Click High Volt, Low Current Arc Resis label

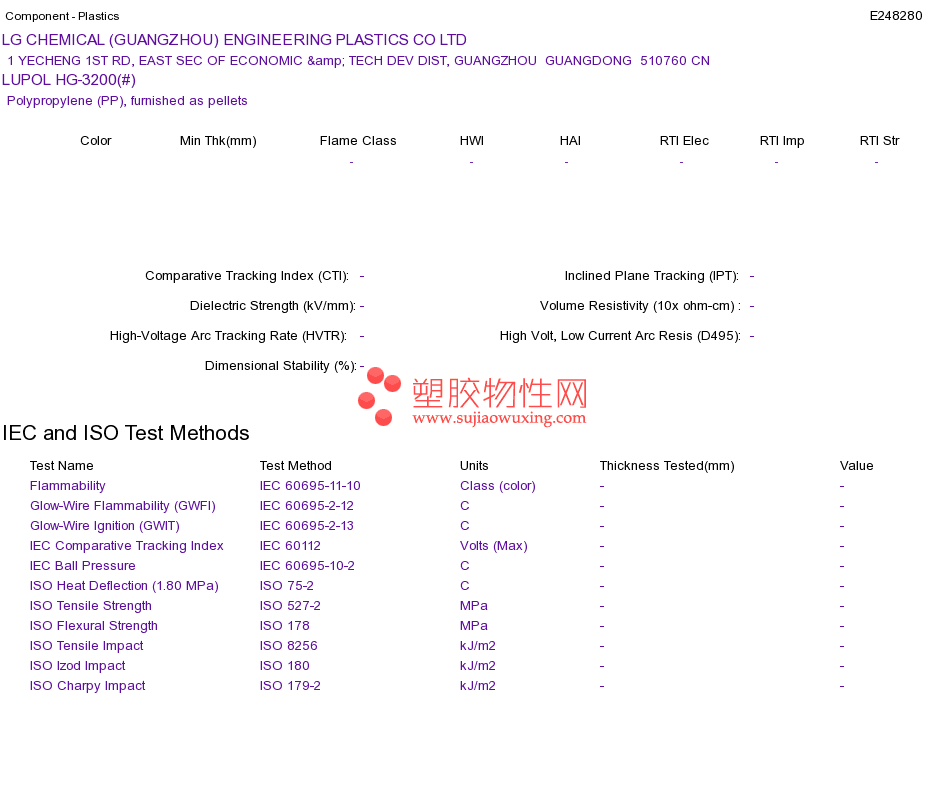pos(620,336)
